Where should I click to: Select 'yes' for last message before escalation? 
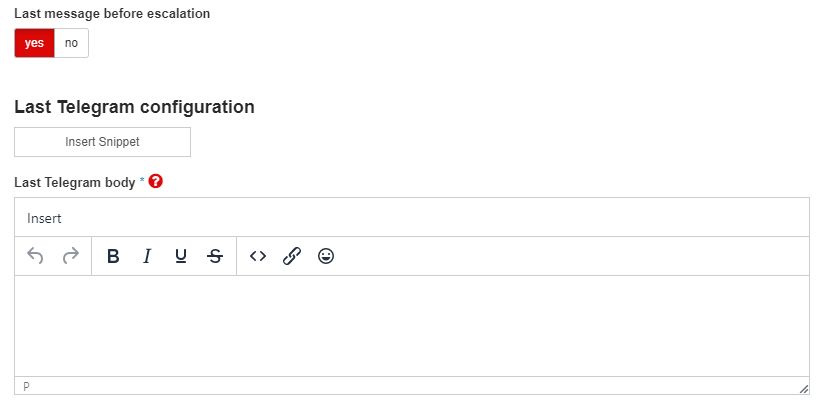(x=34, y=43)
